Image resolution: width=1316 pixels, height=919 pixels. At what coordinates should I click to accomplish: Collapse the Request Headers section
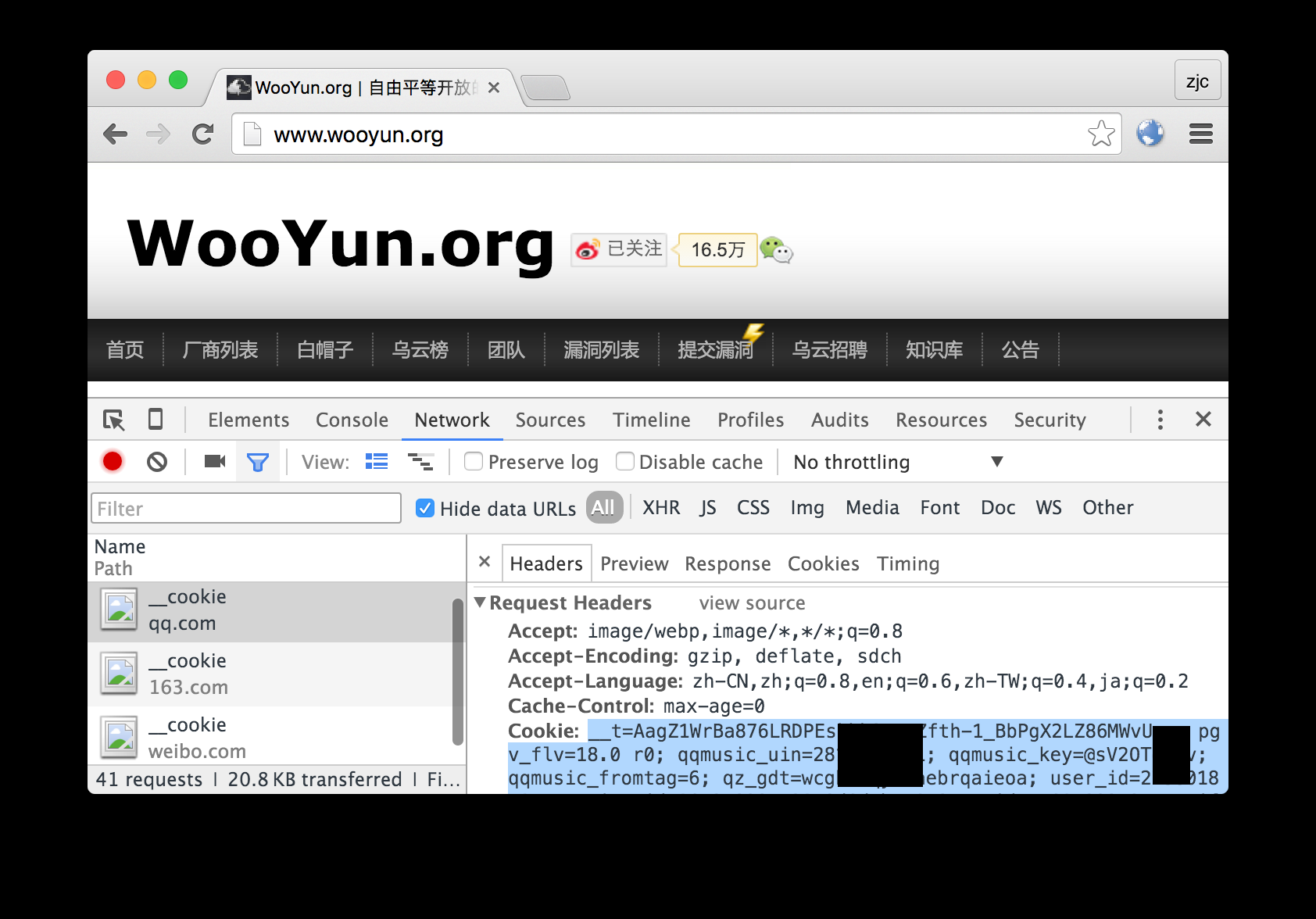pyautogui.click(x=481, y=603)
